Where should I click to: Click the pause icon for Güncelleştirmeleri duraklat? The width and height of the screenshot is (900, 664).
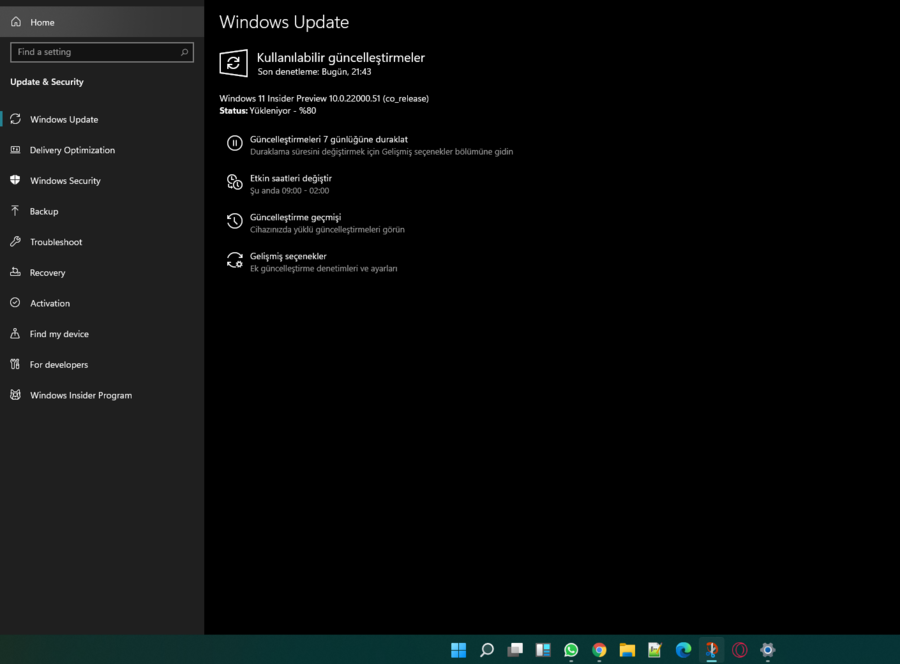pos(234,144)
